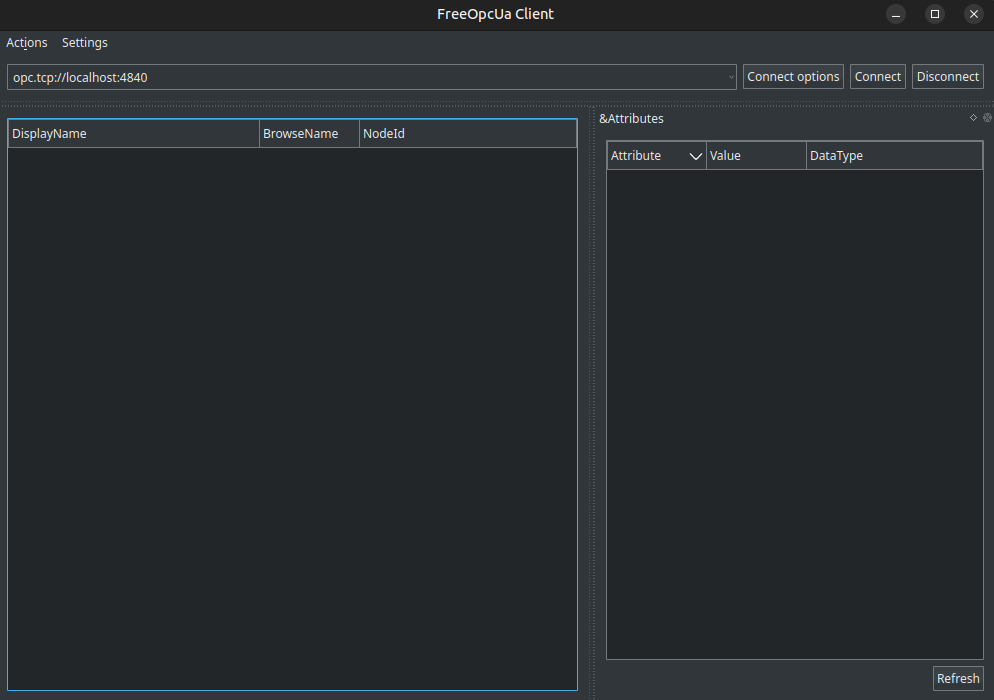Refresh the attributes panel

(x=958, y=678)
